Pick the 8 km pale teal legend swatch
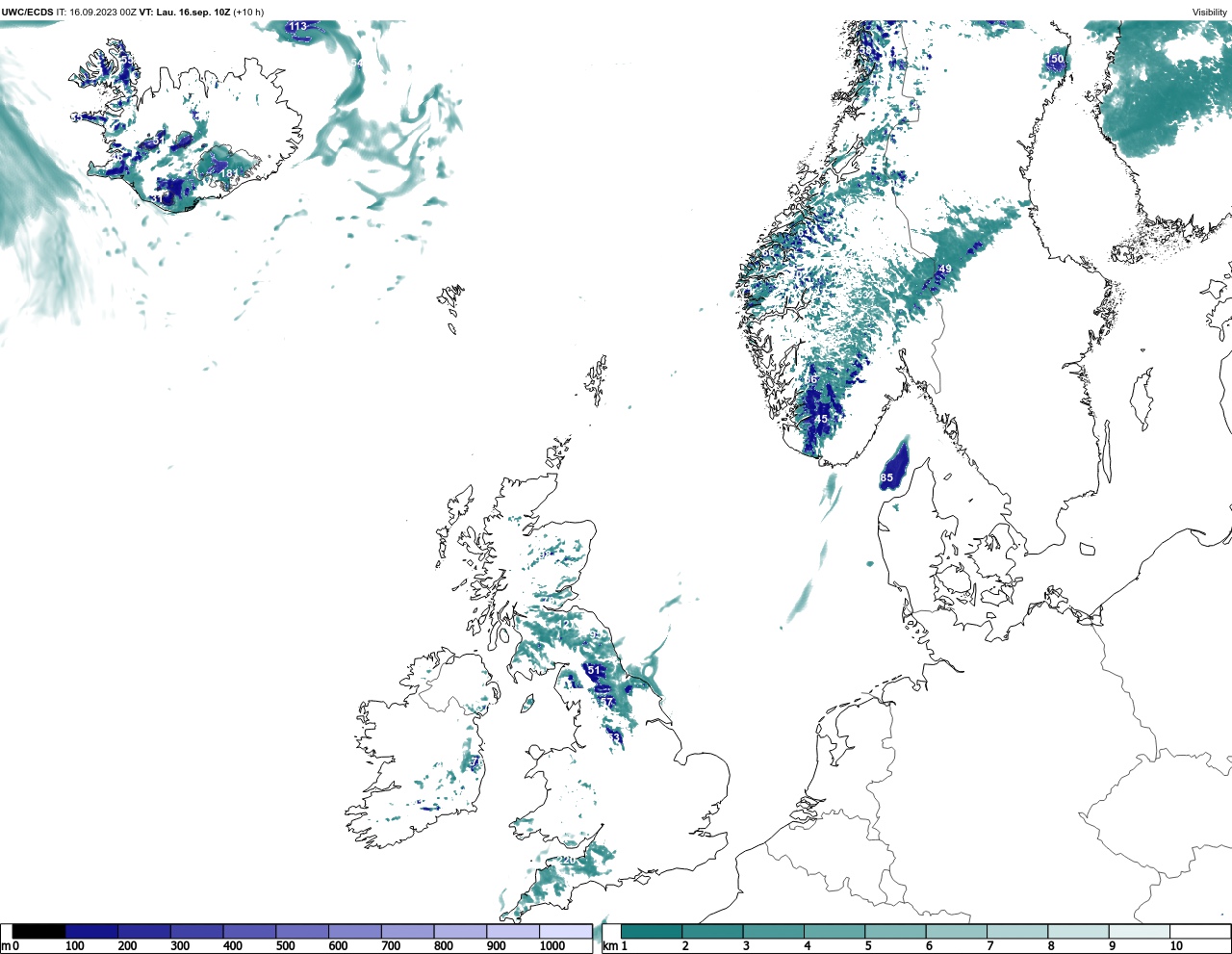1232x954 pixels. tap(1078, 932)
